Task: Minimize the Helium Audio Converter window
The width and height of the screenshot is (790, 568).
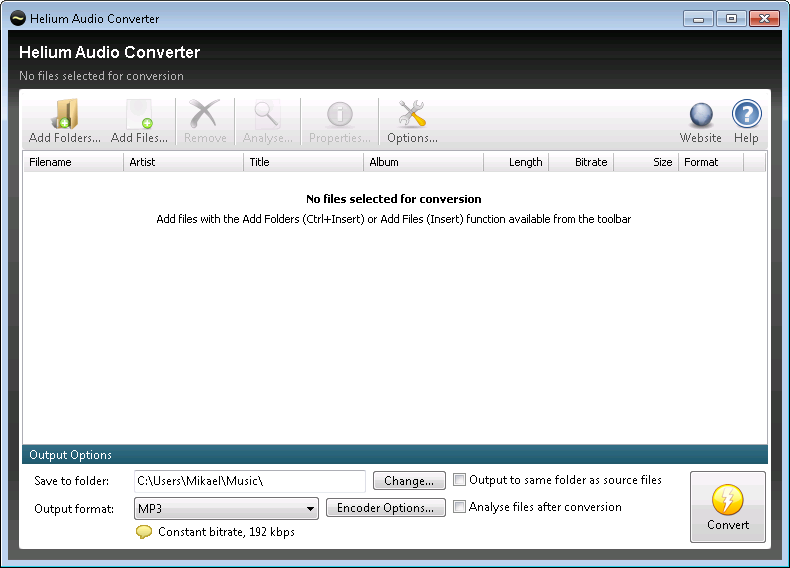Action: (x=698, y=19)
